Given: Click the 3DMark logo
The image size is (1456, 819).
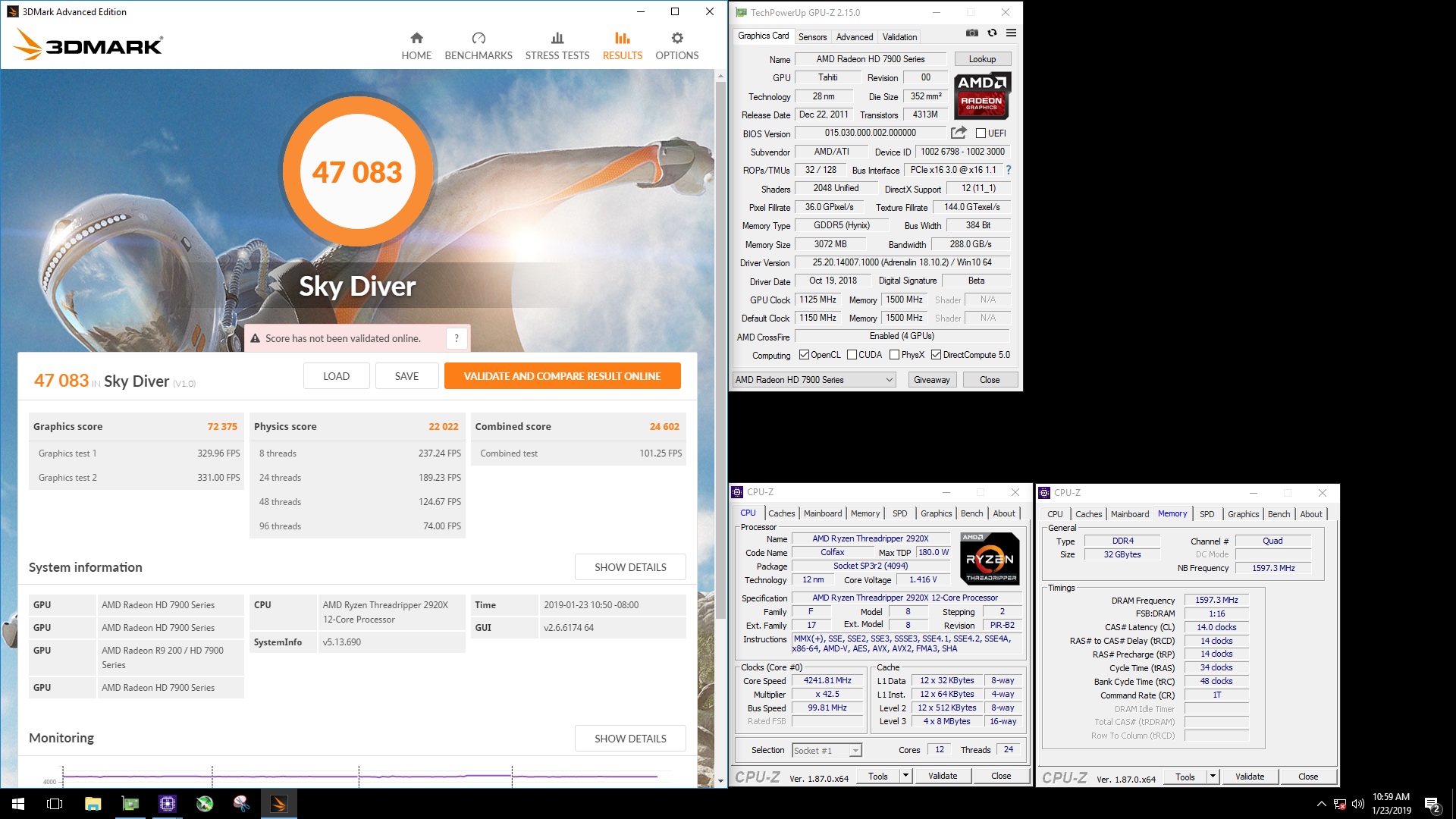Looking at the screenshot, I should point(88,45).
